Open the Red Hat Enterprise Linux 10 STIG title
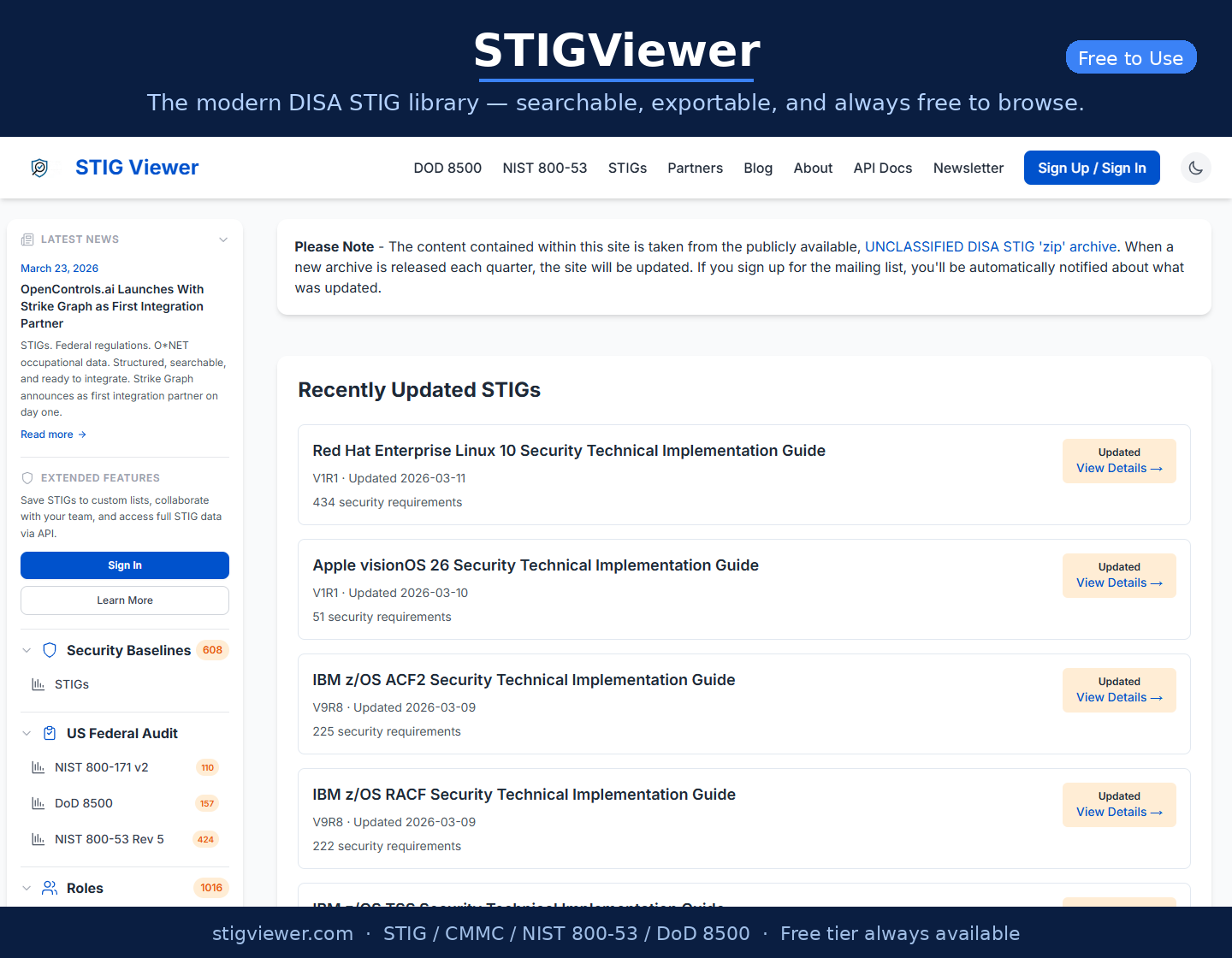The image size is (1232, 958). [x=569, y=451]
